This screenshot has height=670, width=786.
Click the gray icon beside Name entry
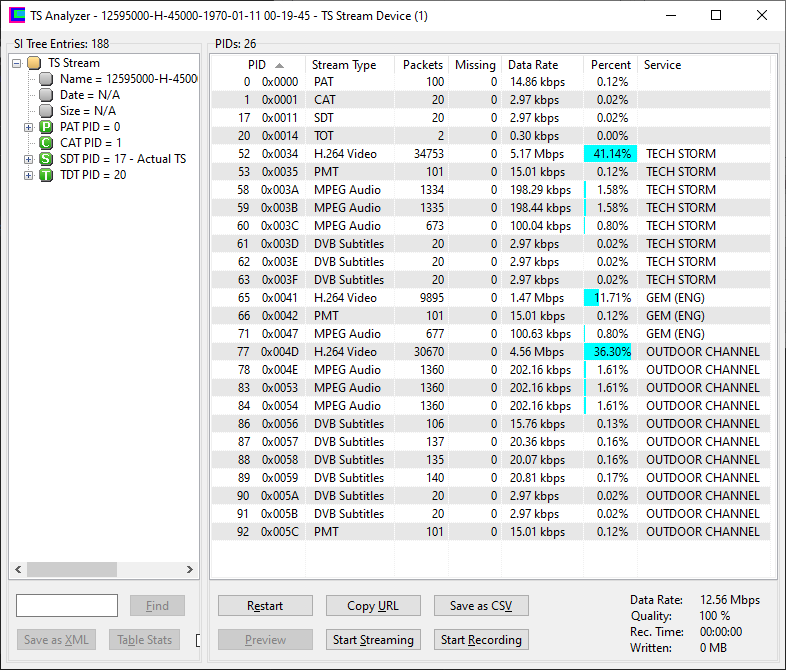point(46,79)
